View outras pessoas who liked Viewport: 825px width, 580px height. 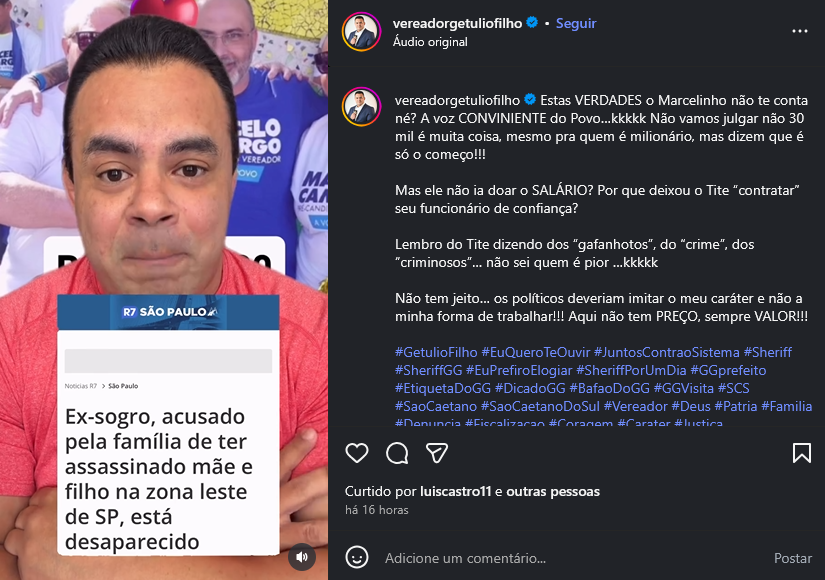tap(553, 492)
